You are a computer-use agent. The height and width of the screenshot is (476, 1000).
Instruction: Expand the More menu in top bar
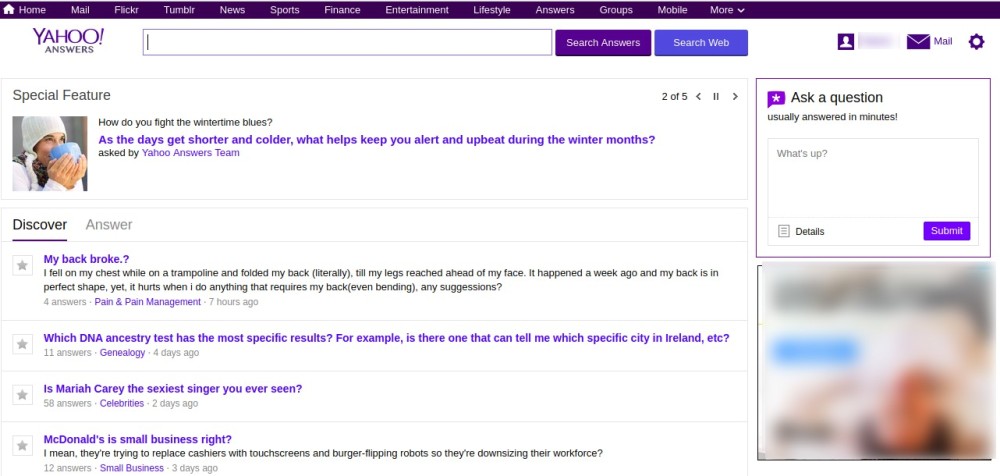(727, 10)
